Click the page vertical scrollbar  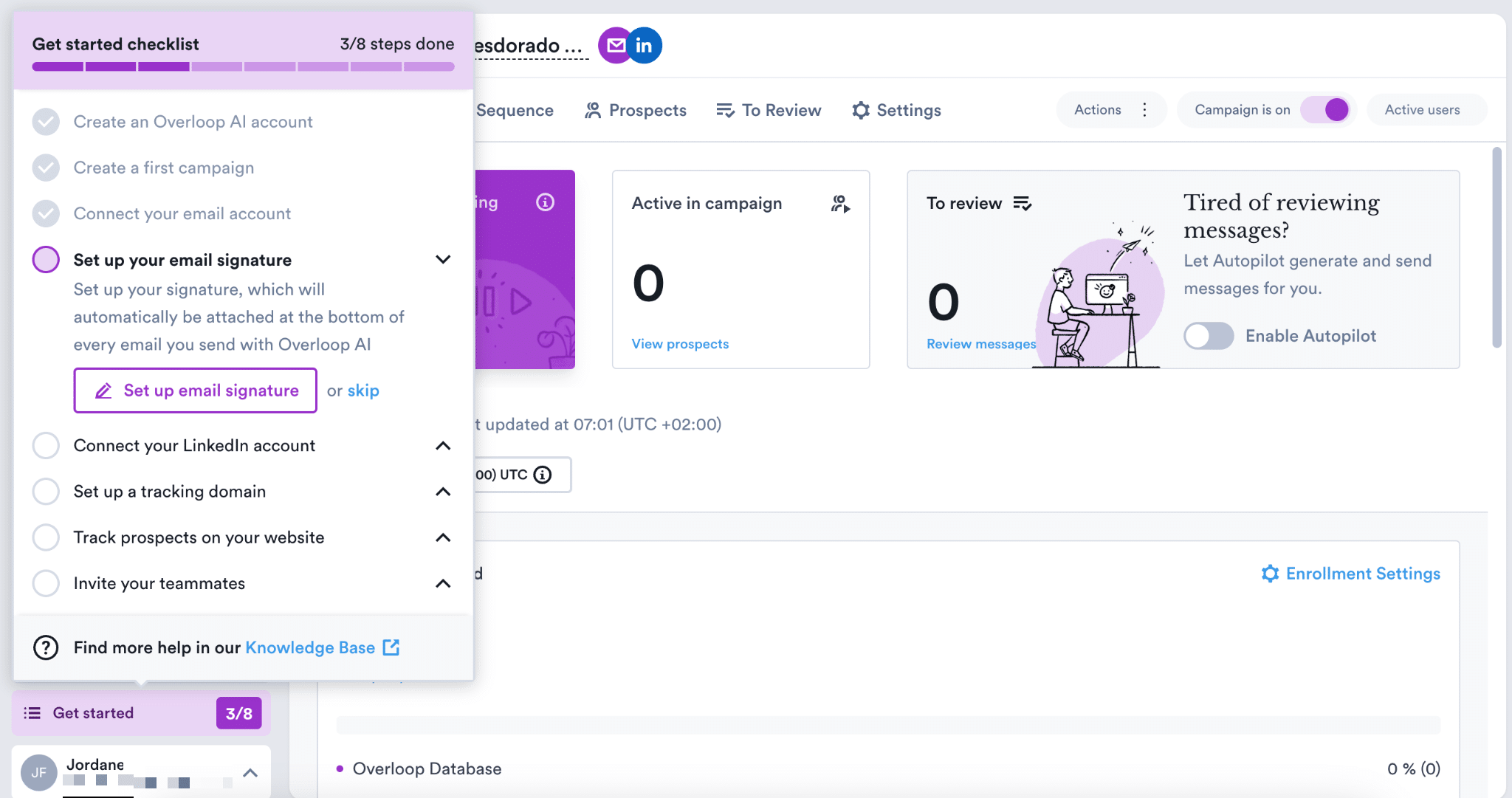click(1496, 247)
